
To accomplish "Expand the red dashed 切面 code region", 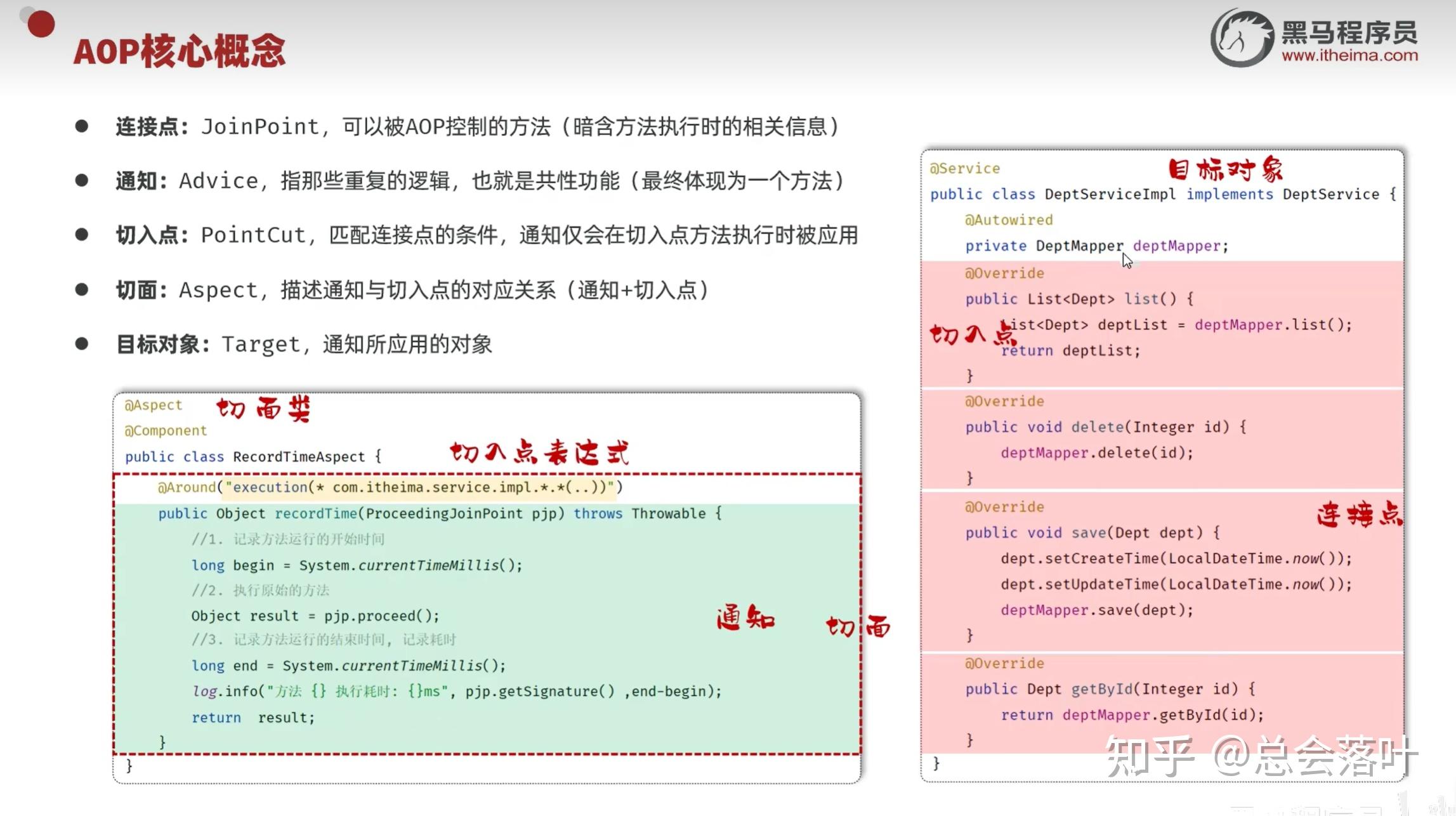I will tap(485, 612).
